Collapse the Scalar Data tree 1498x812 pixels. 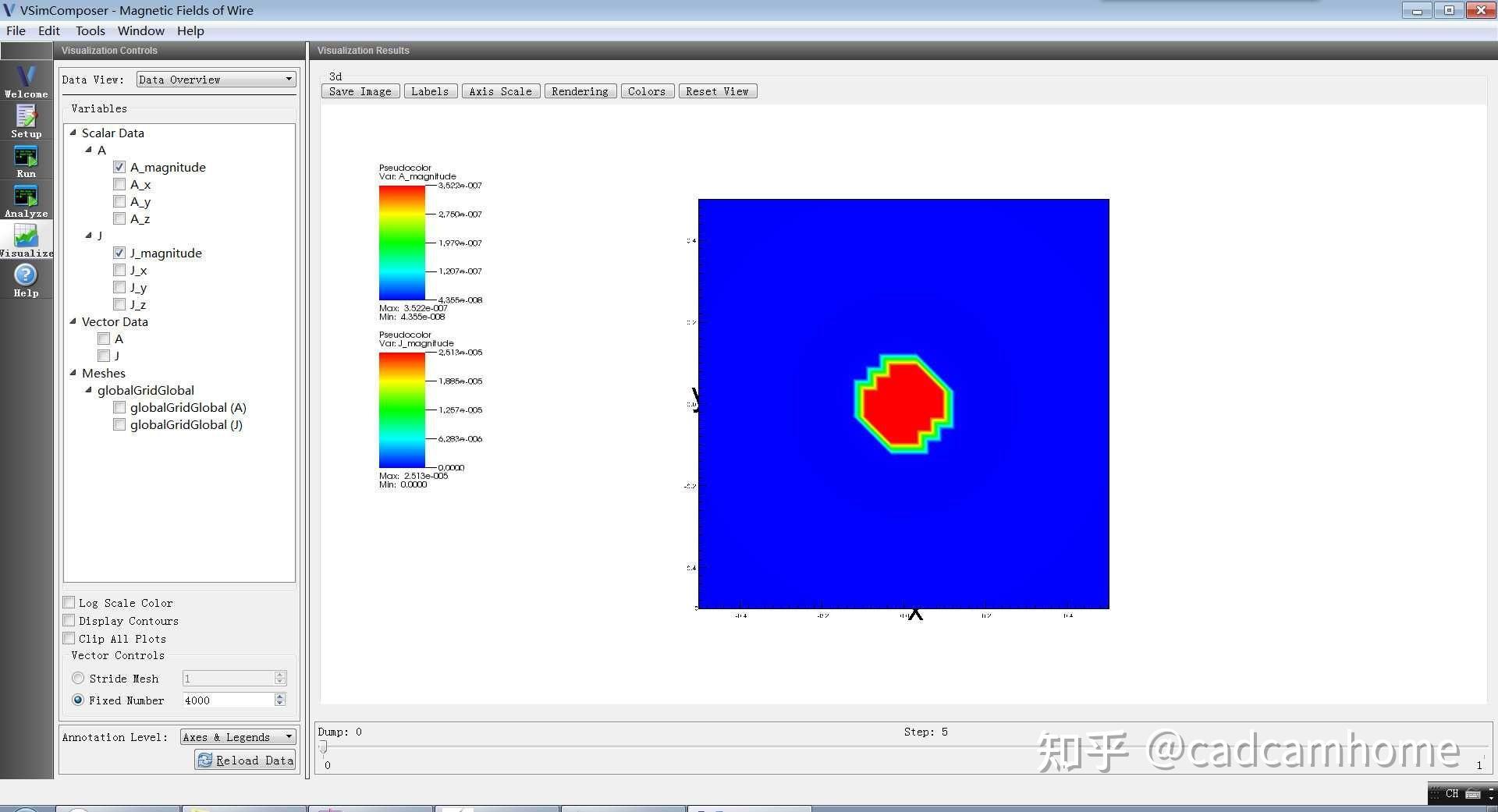[x=73, y=133]
